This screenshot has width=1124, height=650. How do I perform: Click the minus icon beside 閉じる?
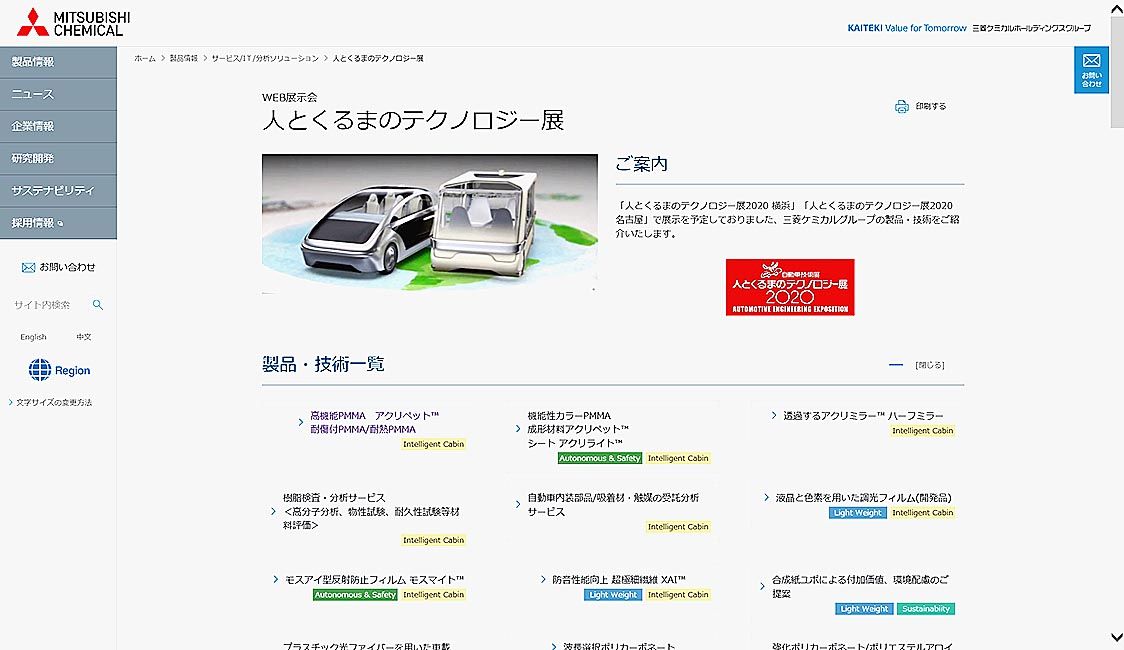click(896, 365)
